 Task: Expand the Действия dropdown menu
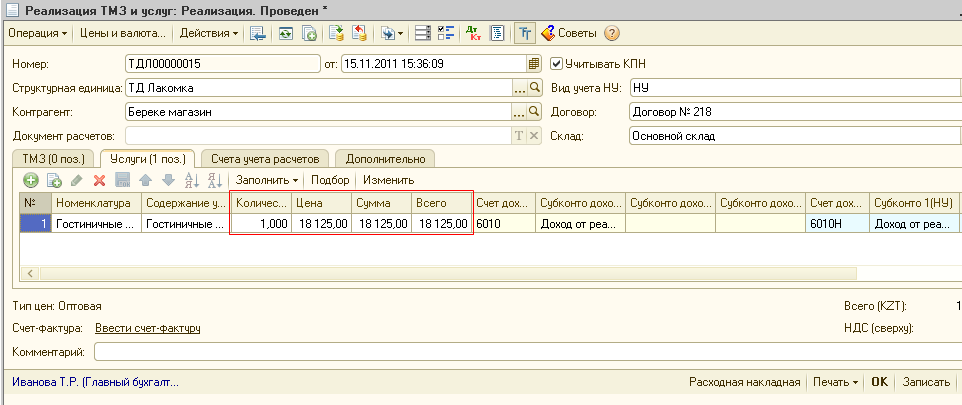[x=208, y=34]
